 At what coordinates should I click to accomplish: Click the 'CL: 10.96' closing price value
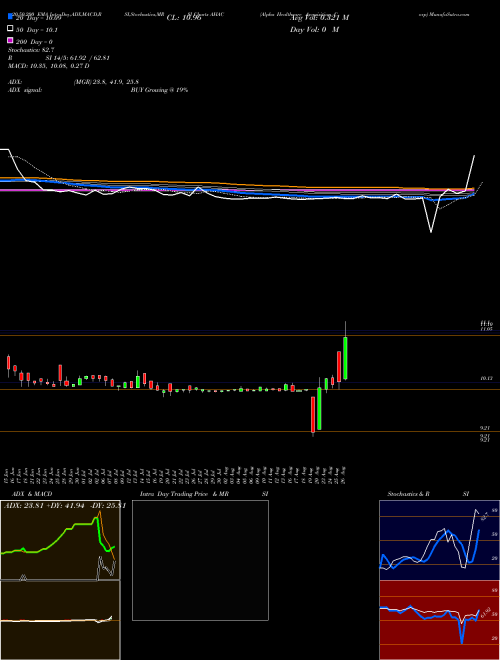[x=184, y=18]
